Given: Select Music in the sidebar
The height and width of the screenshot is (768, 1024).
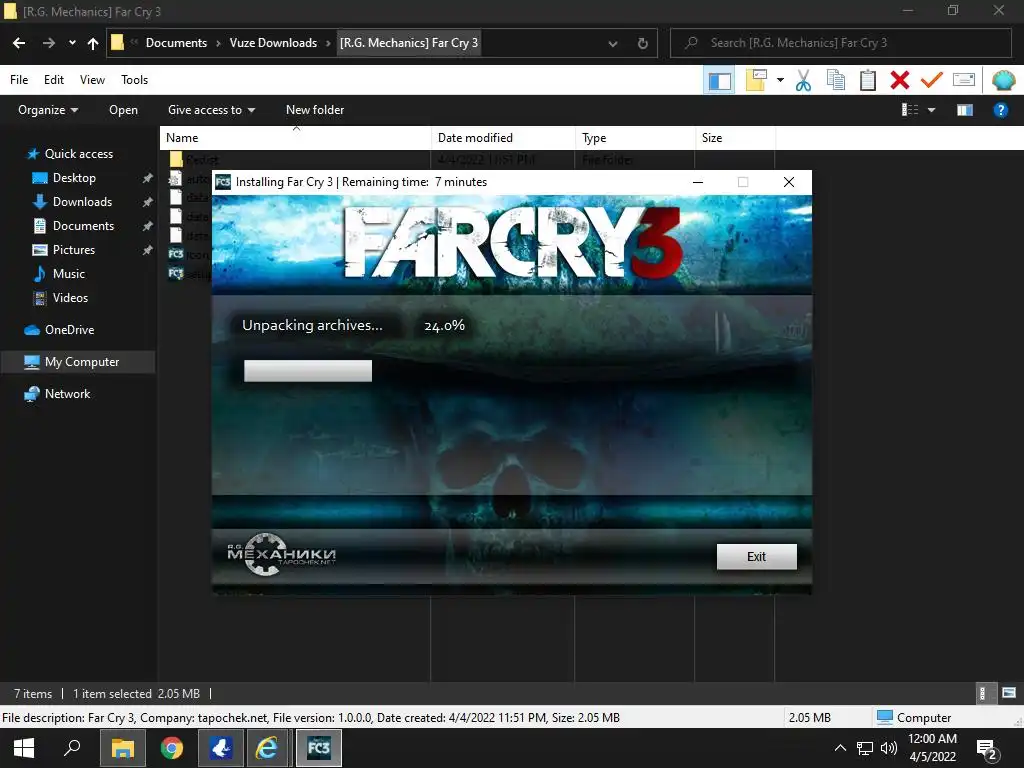Looking at the screenshot, I should (x=69, y=274).
